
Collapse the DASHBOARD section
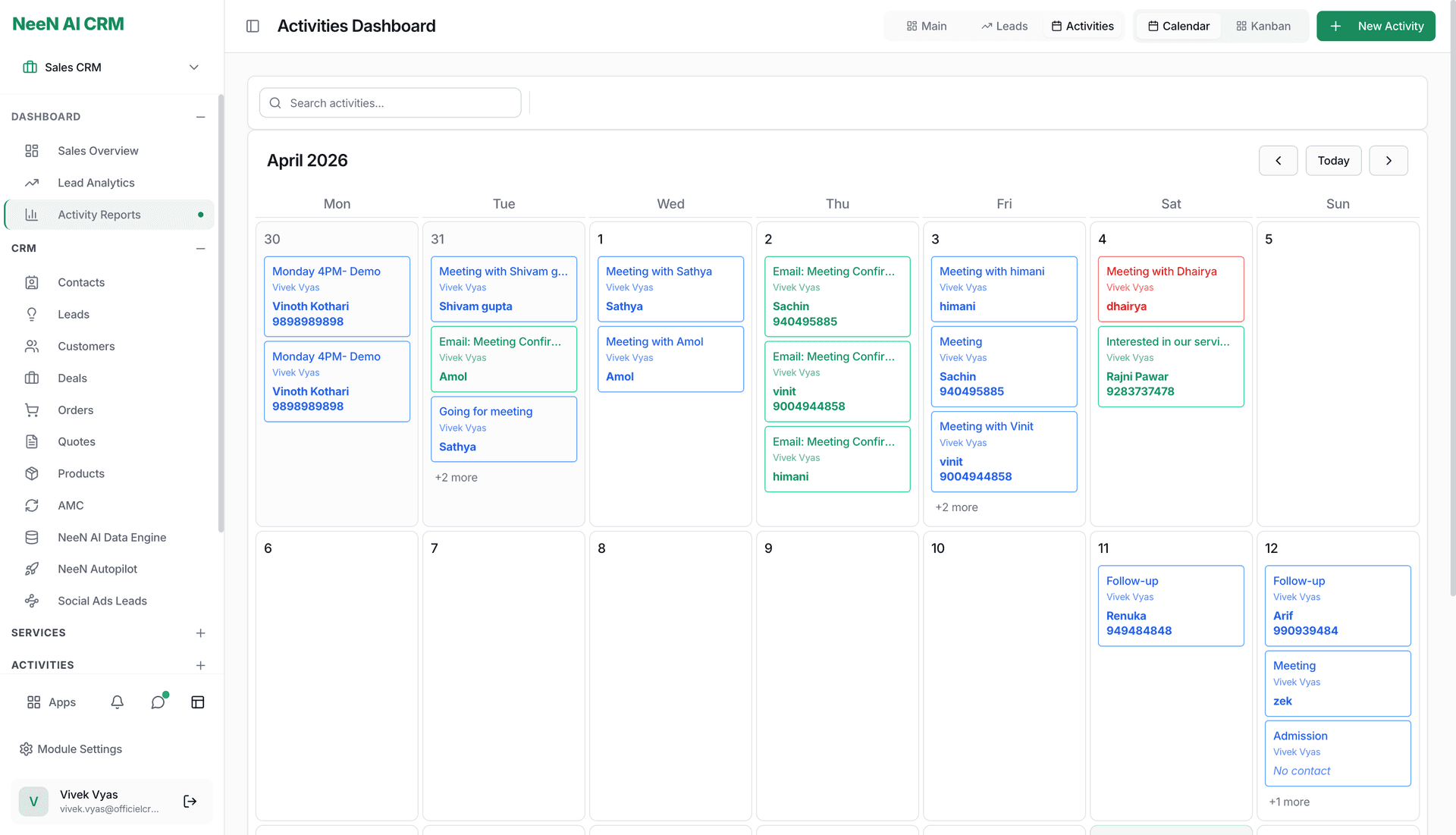click(200, 117)
